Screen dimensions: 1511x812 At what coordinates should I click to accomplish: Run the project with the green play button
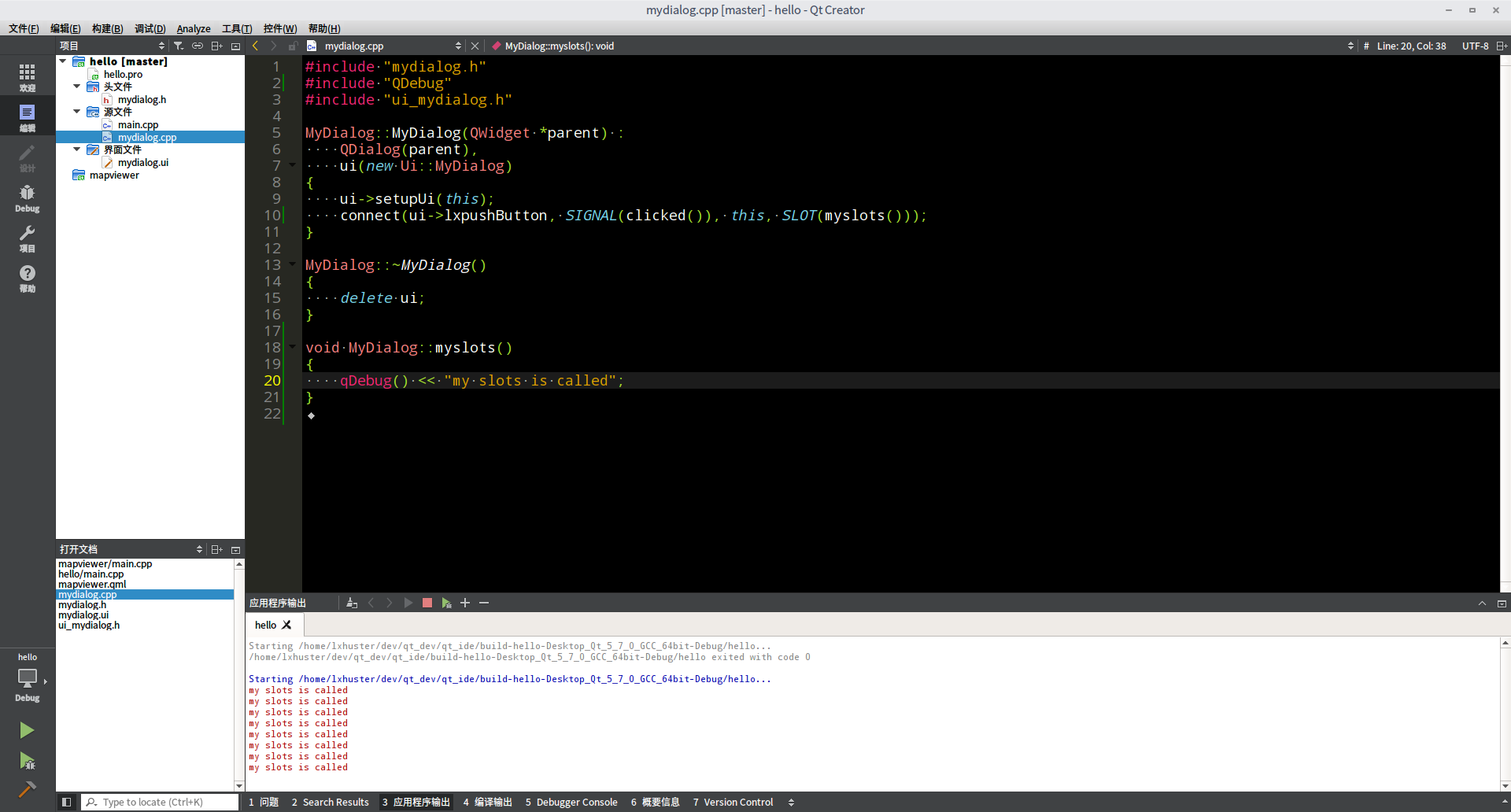click(x=27, y=730)
